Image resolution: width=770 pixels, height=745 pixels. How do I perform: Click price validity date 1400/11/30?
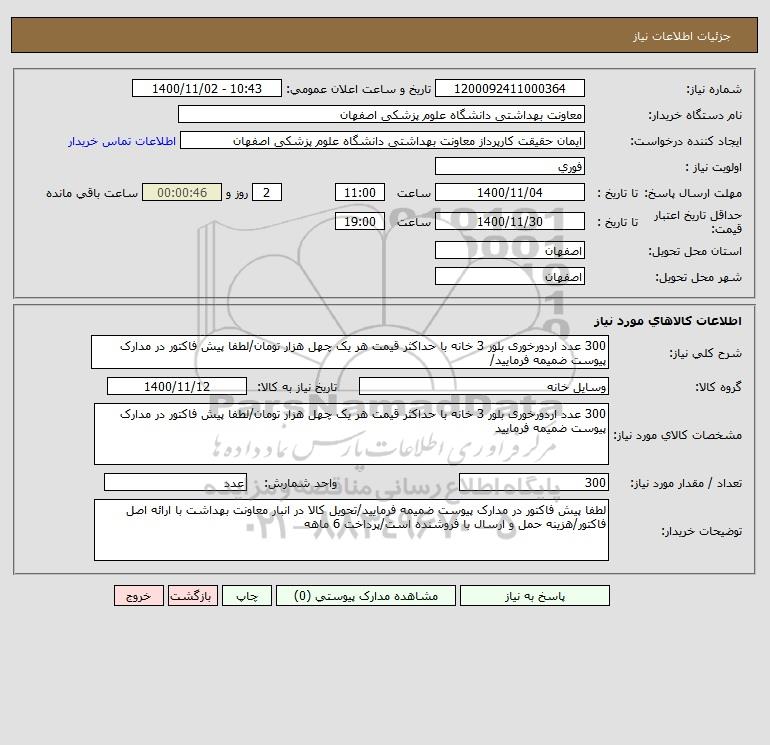coord(510,221)
